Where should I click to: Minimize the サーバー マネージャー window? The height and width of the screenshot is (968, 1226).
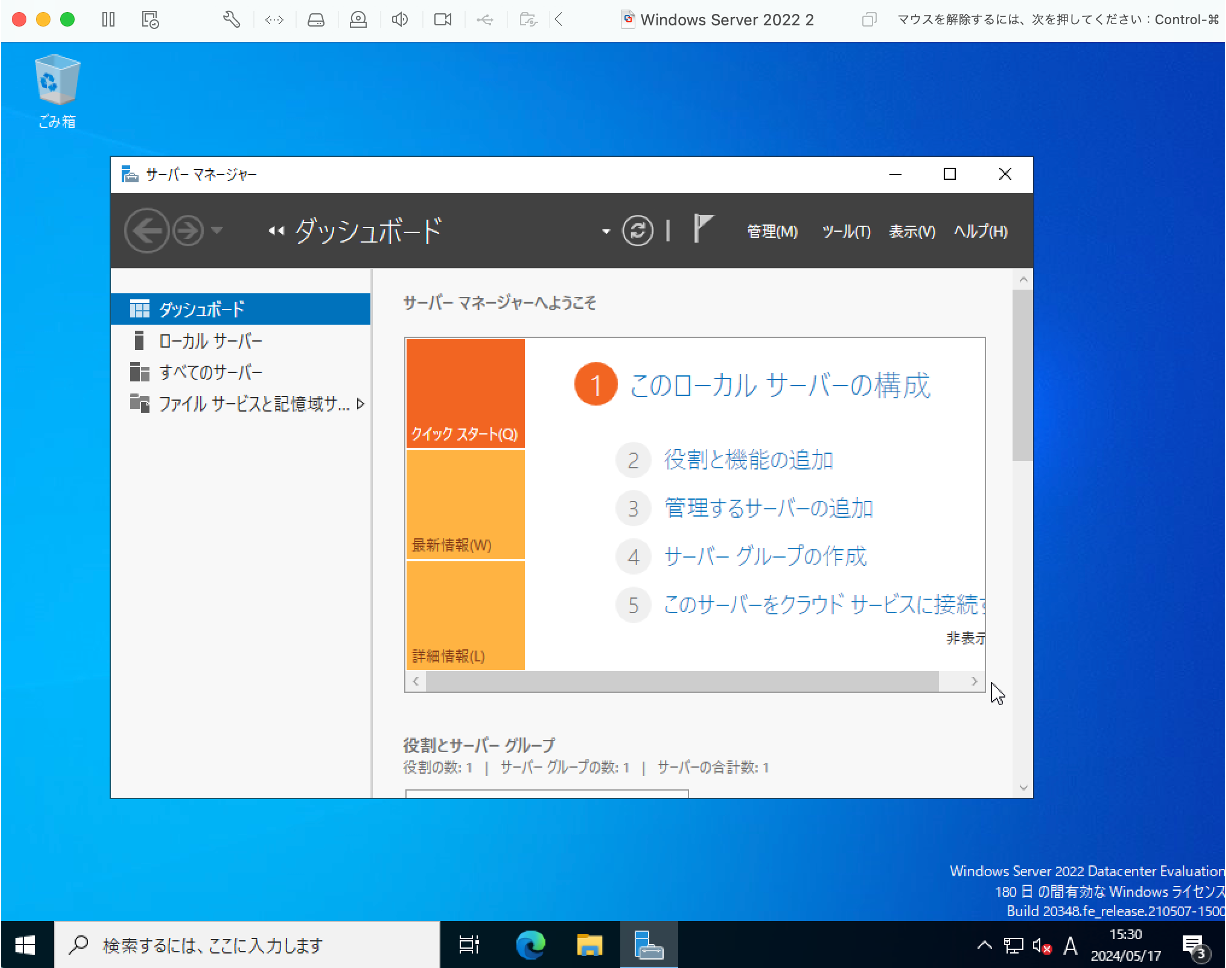[895, 174]
